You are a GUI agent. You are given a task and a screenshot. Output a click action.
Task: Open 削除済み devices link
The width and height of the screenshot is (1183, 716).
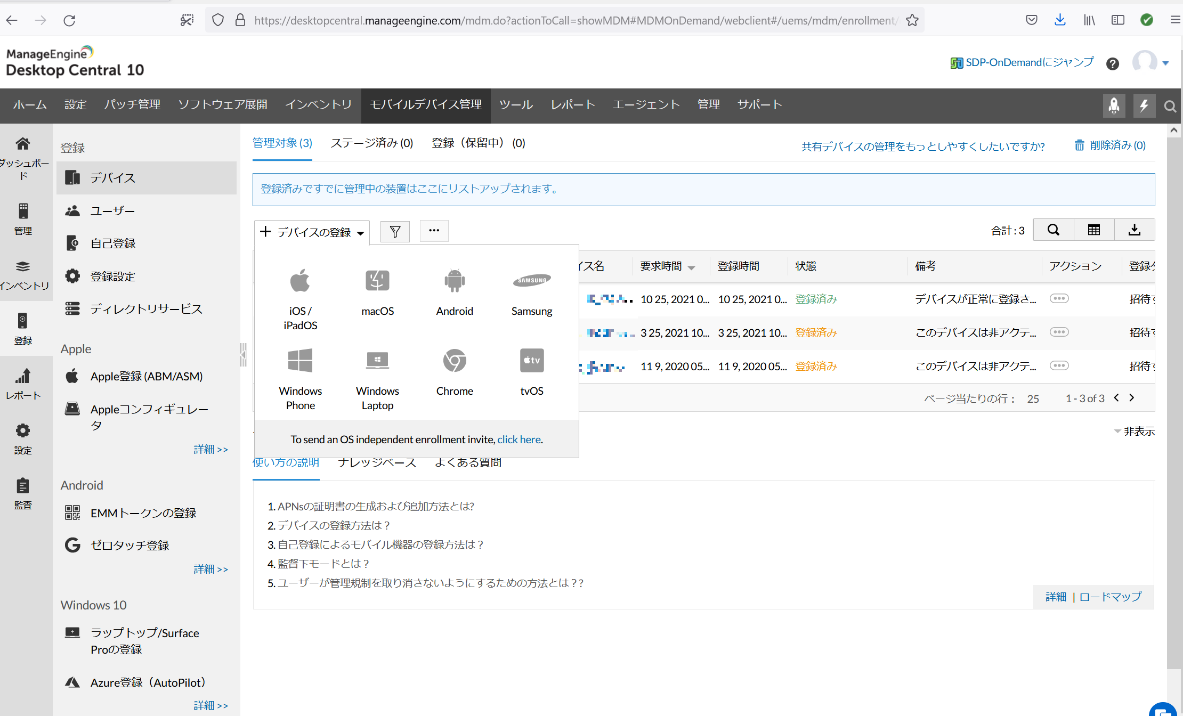click(1109, 145)
